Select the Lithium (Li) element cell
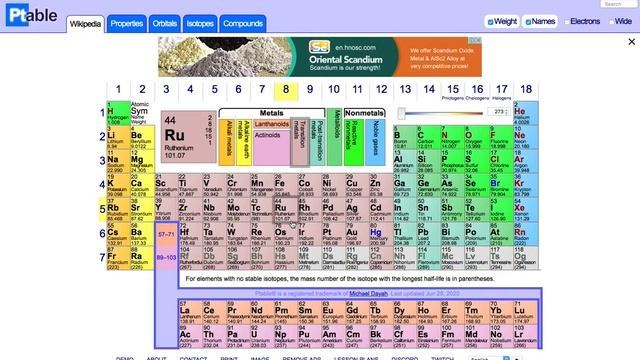The height and width of the screenshot is (360, 640). coord(119,137)
